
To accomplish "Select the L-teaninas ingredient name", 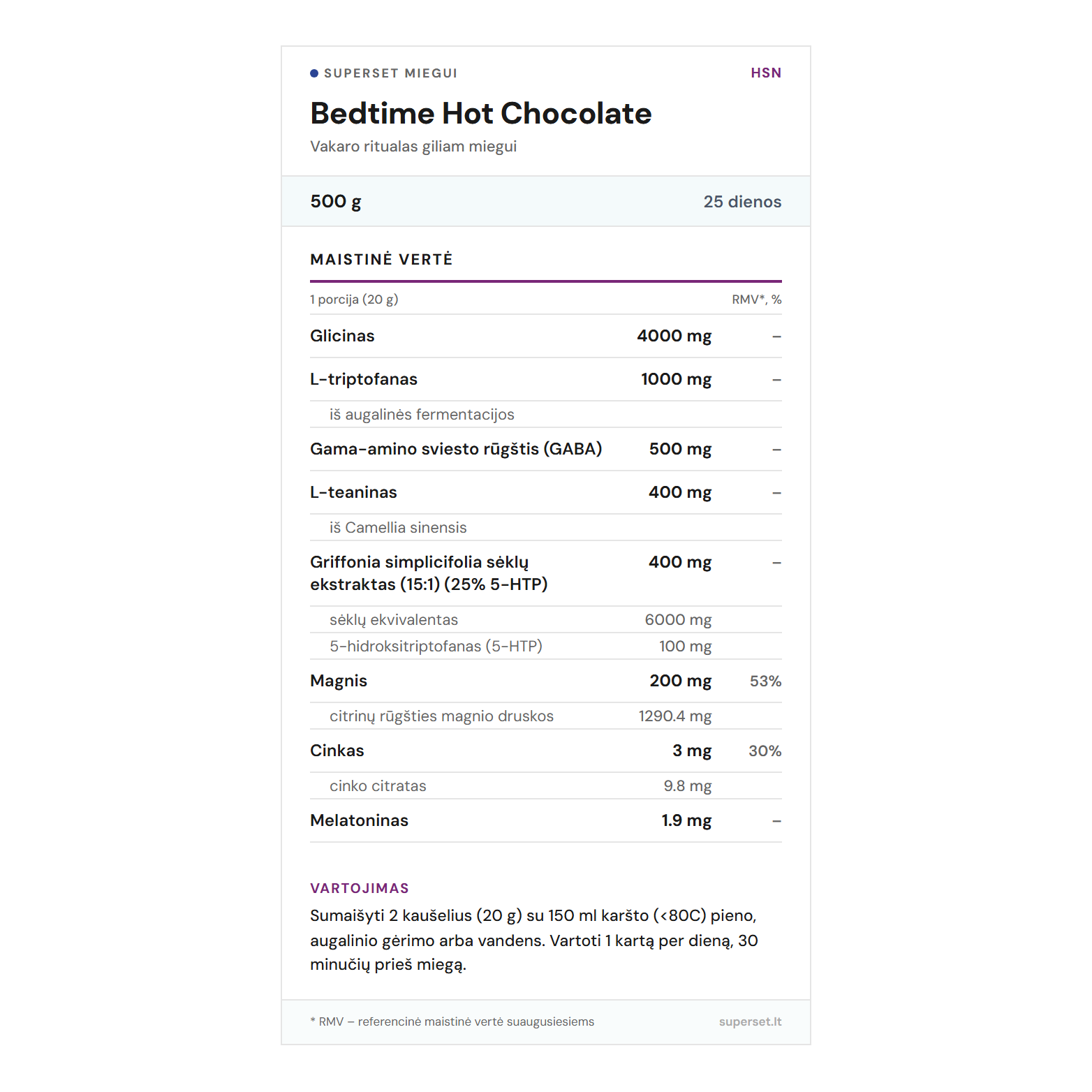I will [353, 492].
